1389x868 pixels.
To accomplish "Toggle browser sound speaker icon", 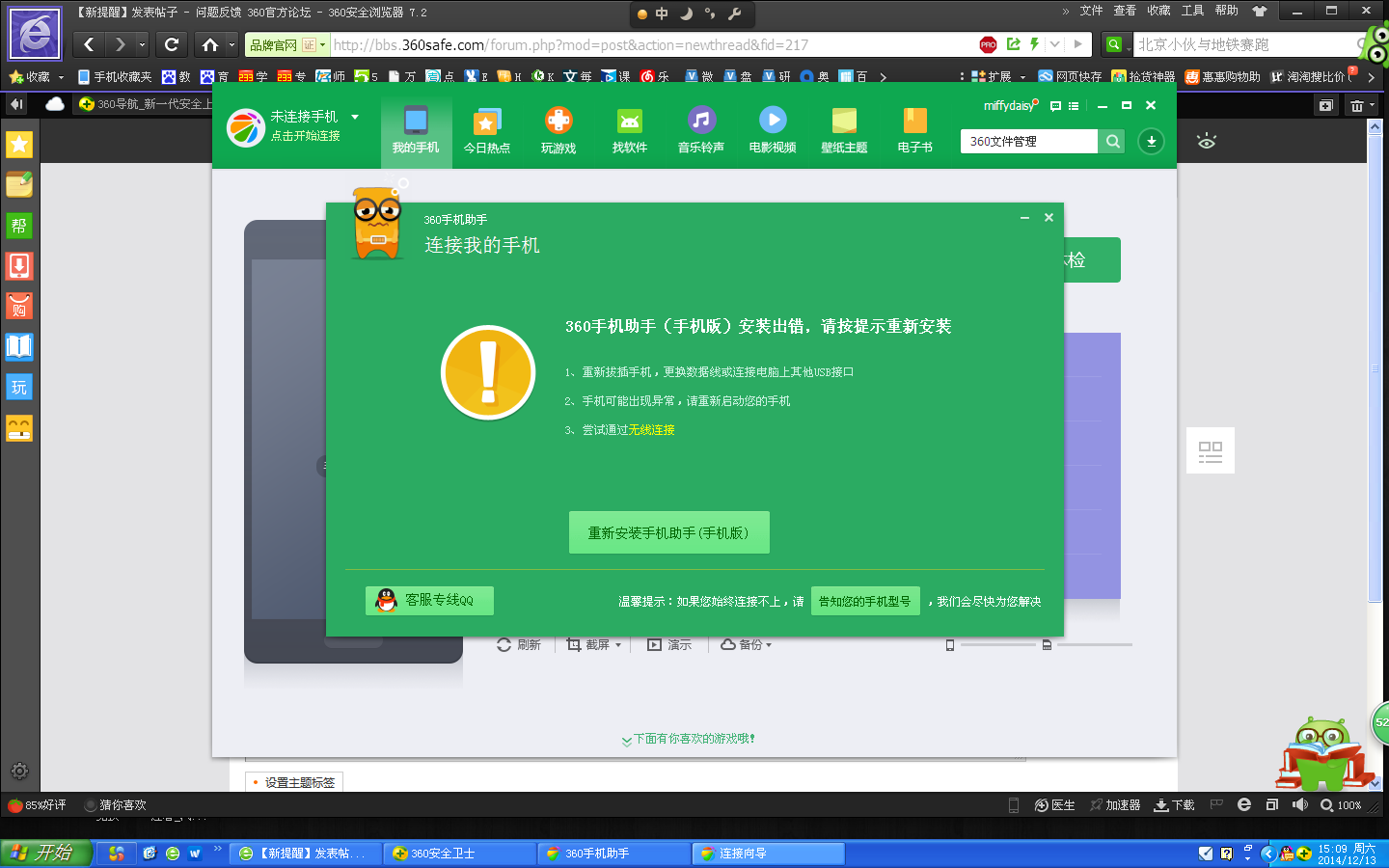I will [1300, 804].
